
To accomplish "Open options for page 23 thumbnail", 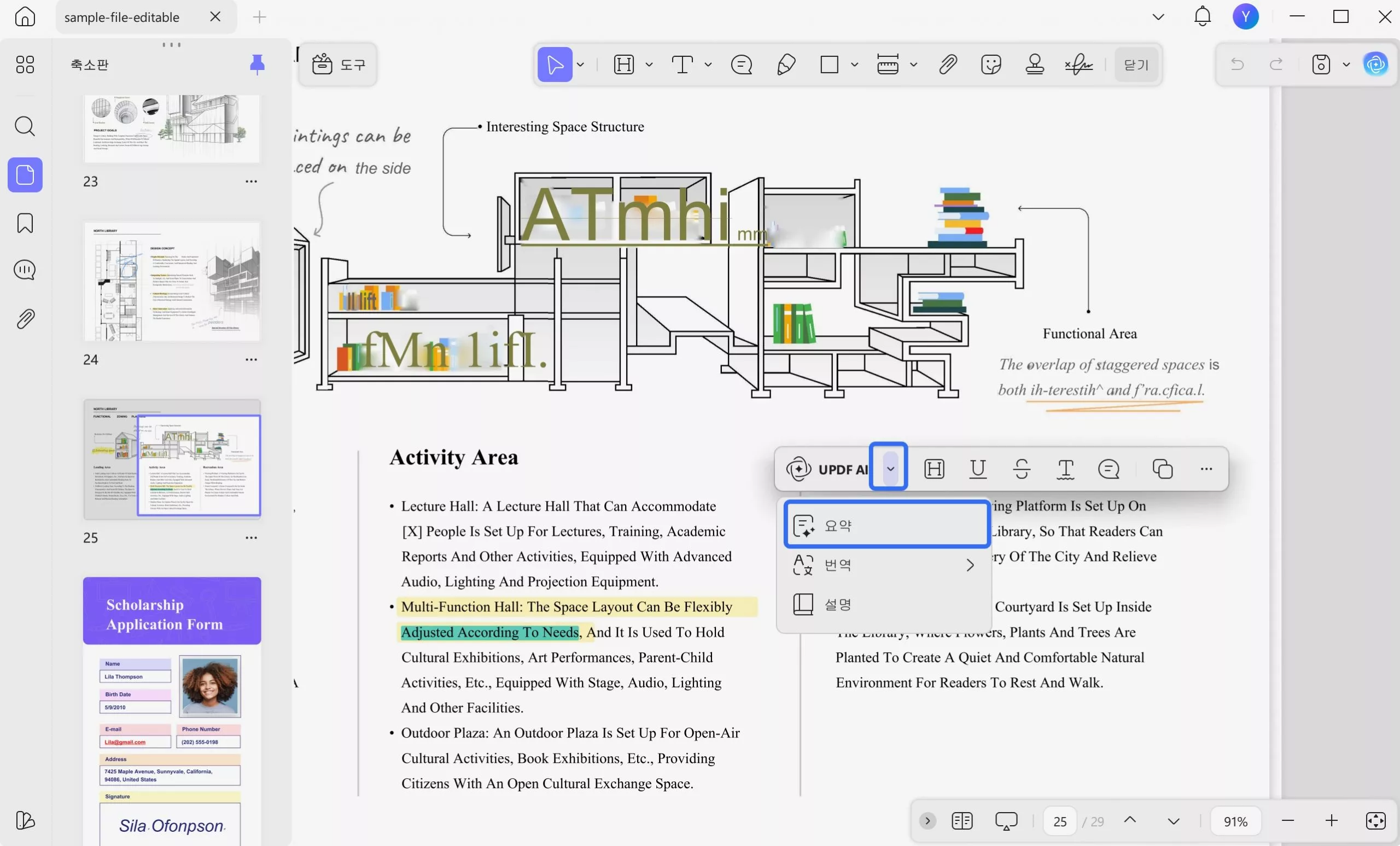I will tap(251, 181).
